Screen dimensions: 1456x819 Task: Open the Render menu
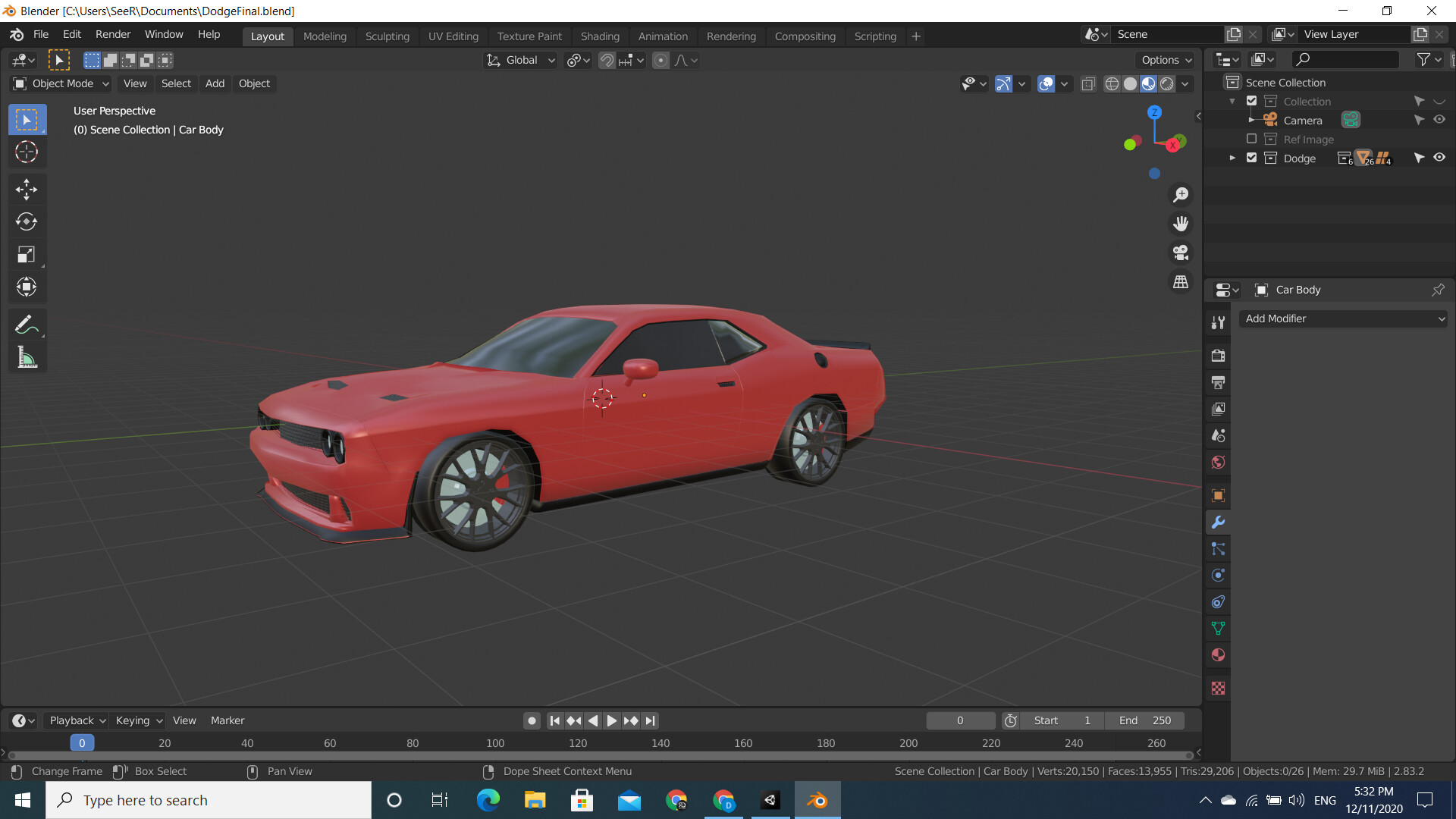[x=113, y=34]
